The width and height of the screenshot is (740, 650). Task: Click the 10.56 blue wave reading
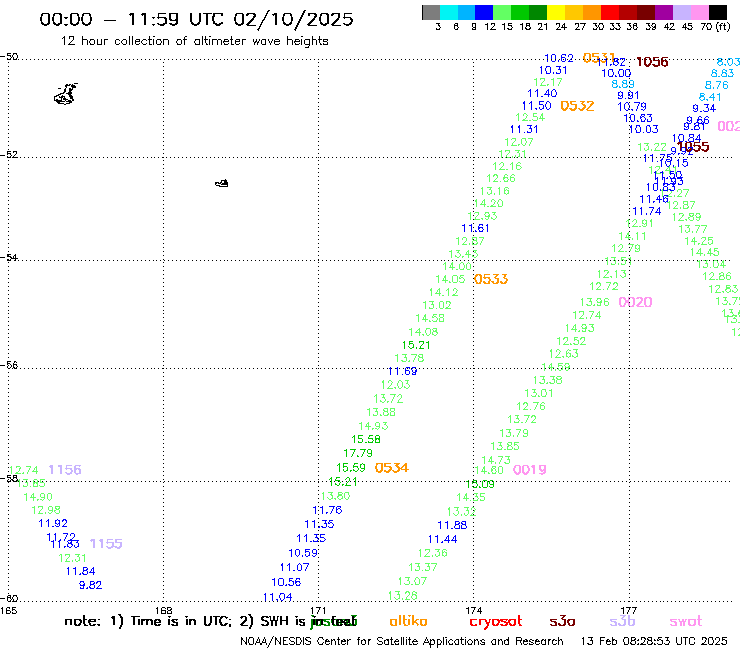pos(286,582)
